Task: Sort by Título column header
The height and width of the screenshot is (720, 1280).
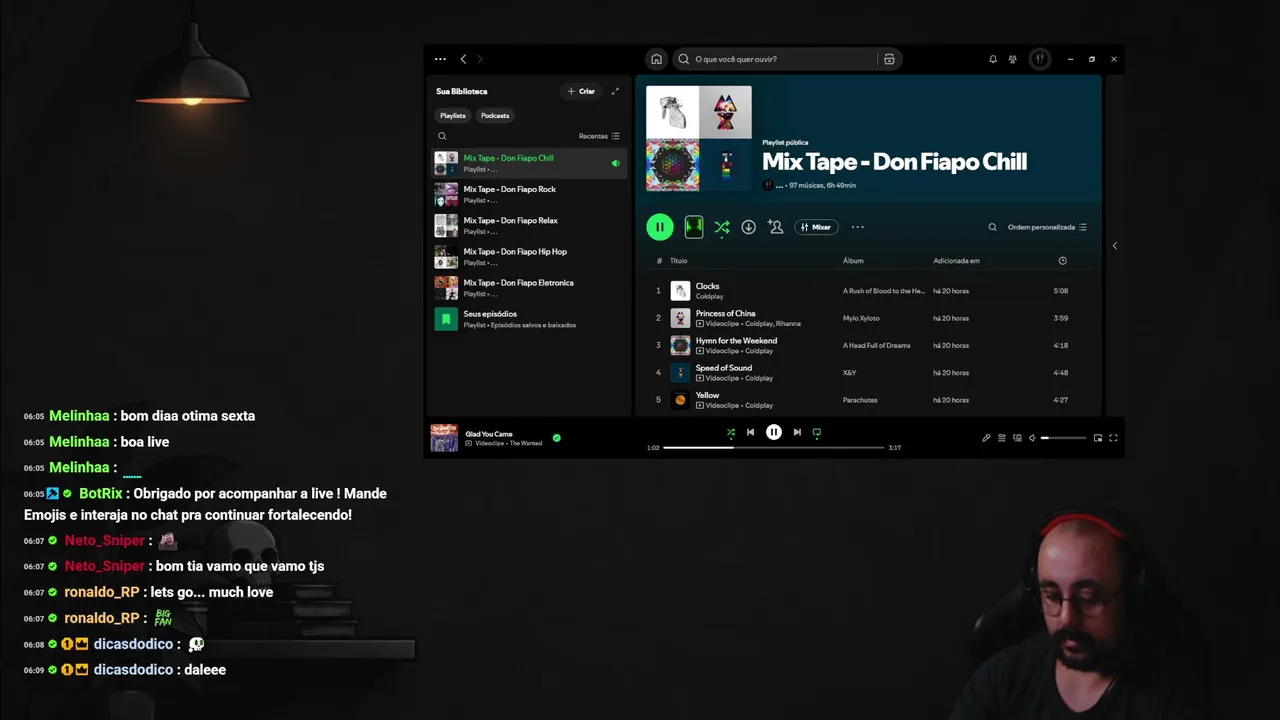Action: coord(679,261)
